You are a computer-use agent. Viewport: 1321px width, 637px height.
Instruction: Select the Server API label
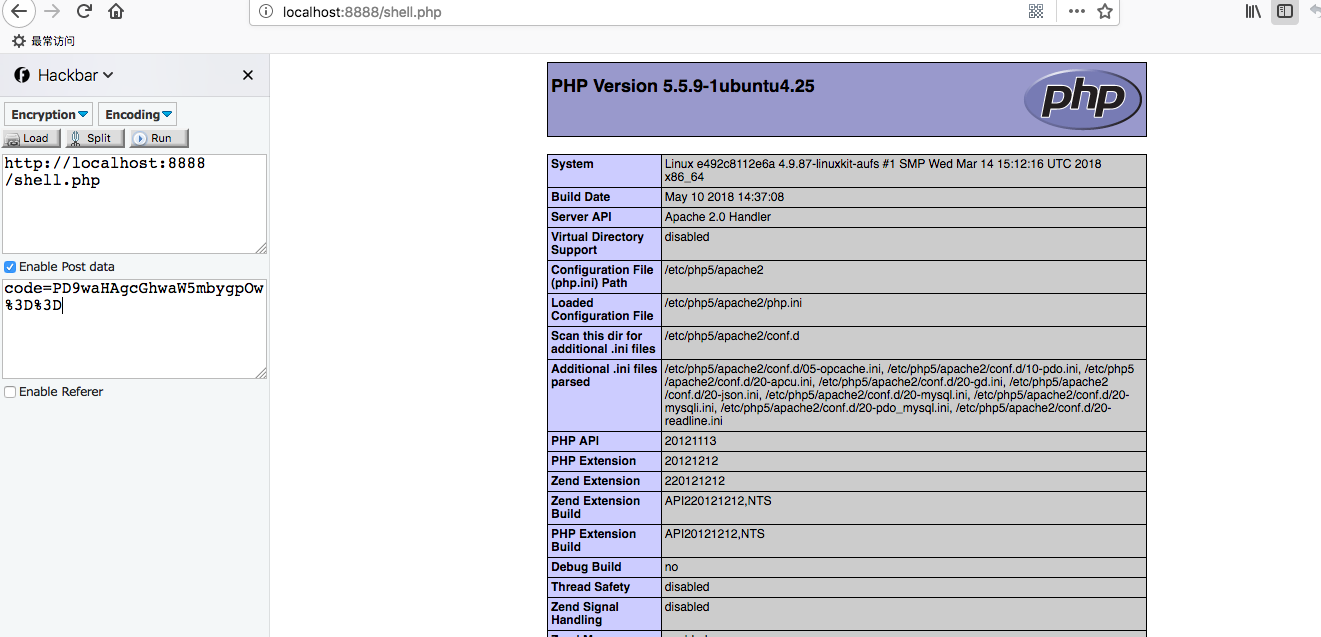tap(581, 217)
